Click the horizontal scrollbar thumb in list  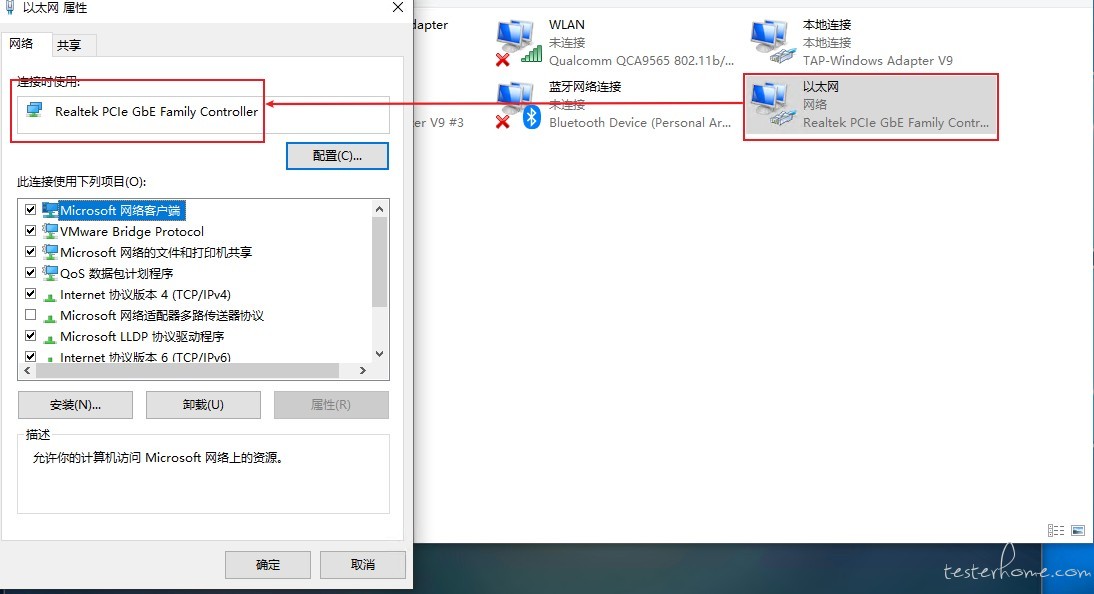click(x=187, y=371)
